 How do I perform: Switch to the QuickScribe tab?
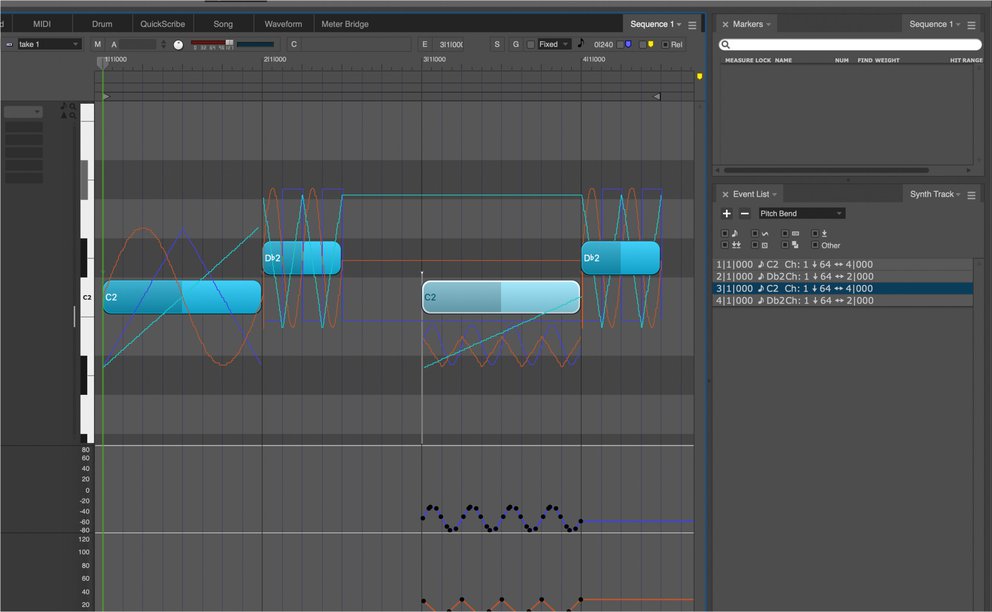(x=162, y=24)
